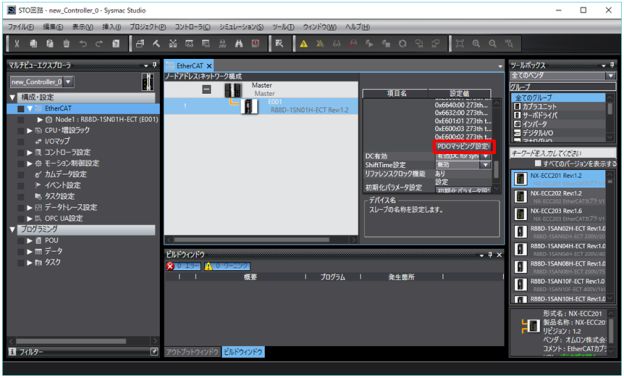Click the Master controller icon in EtherCAT network view
The width and height of the screenshot is (624, 378).
(x=233, y=90)
